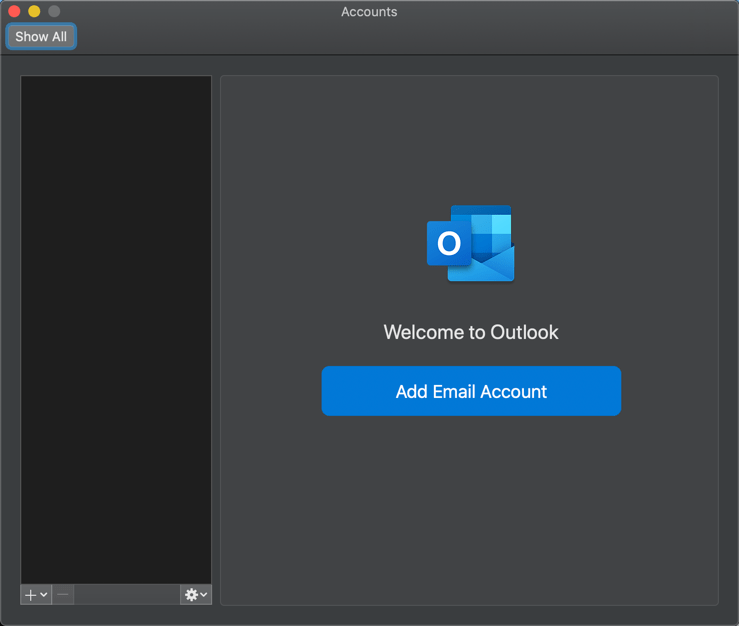Viewport: 739px width, 626px height.
Task: Click the Add Email Account button
Action: pyautogui.click(x=471, y=391)
